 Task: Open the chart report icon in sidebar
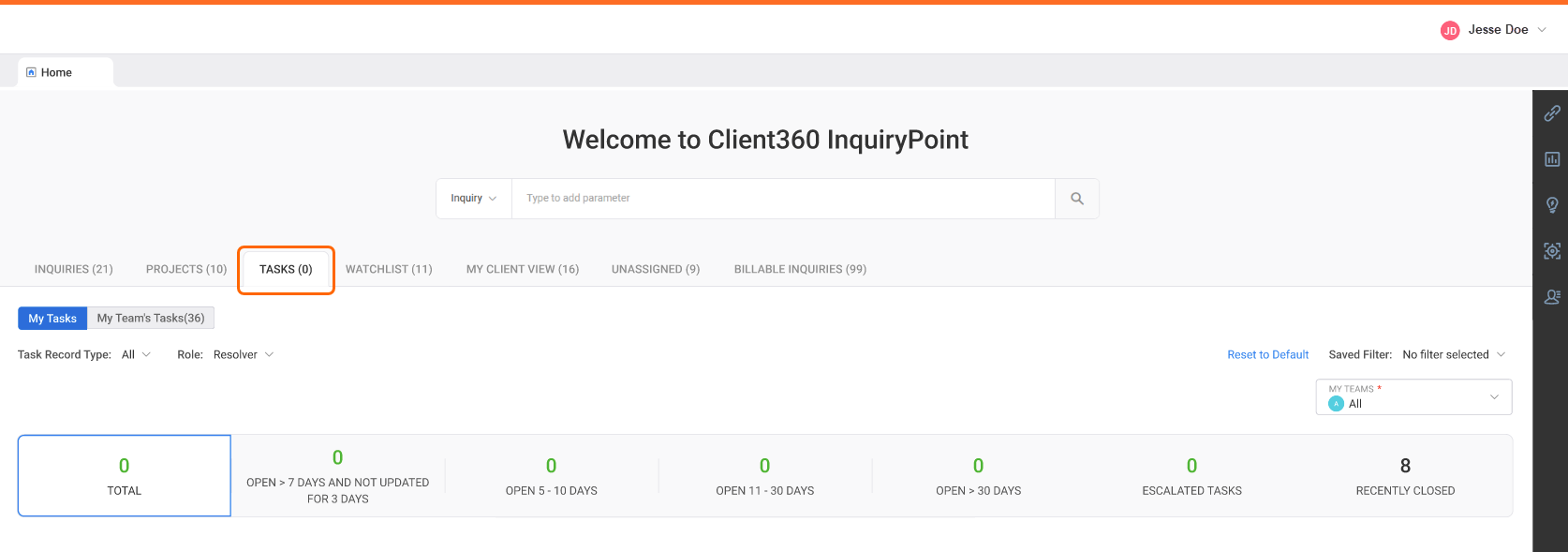(1552, 159)
